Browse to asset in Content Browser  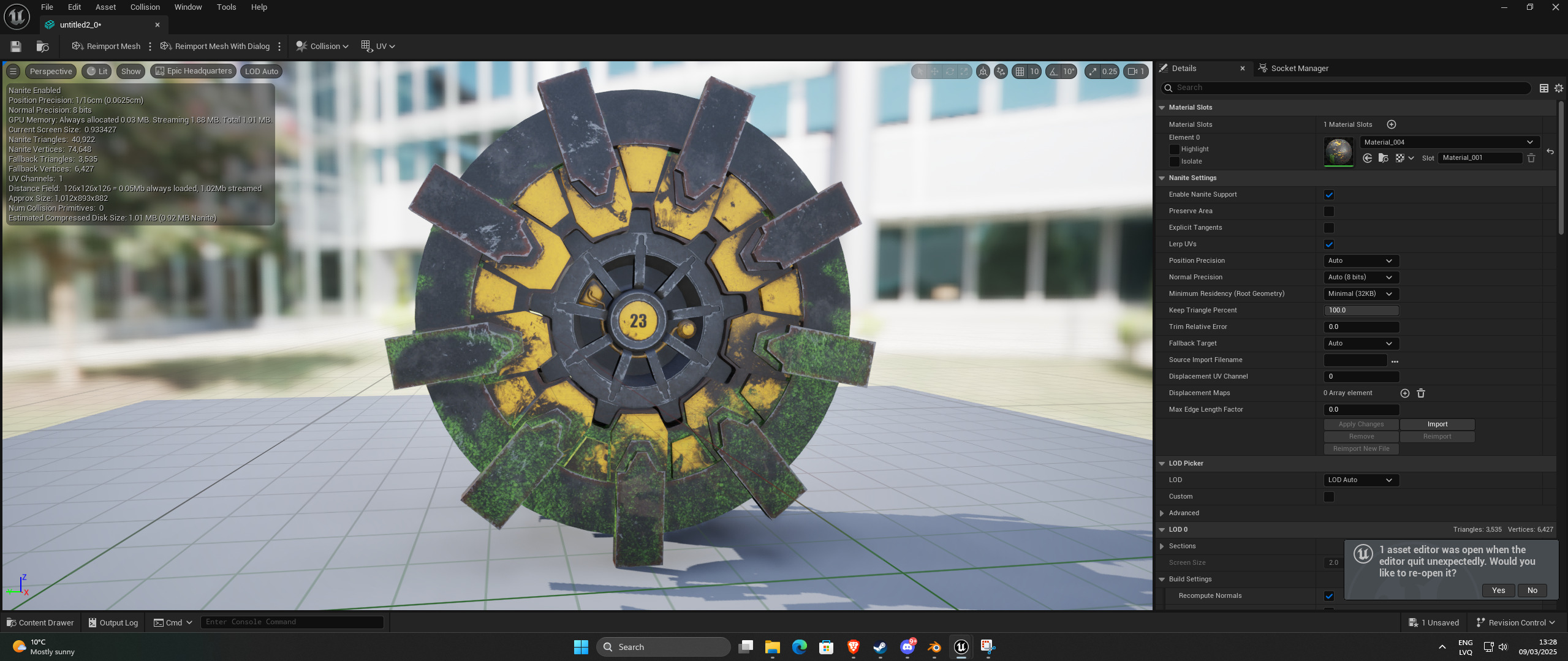pos(42,47)
